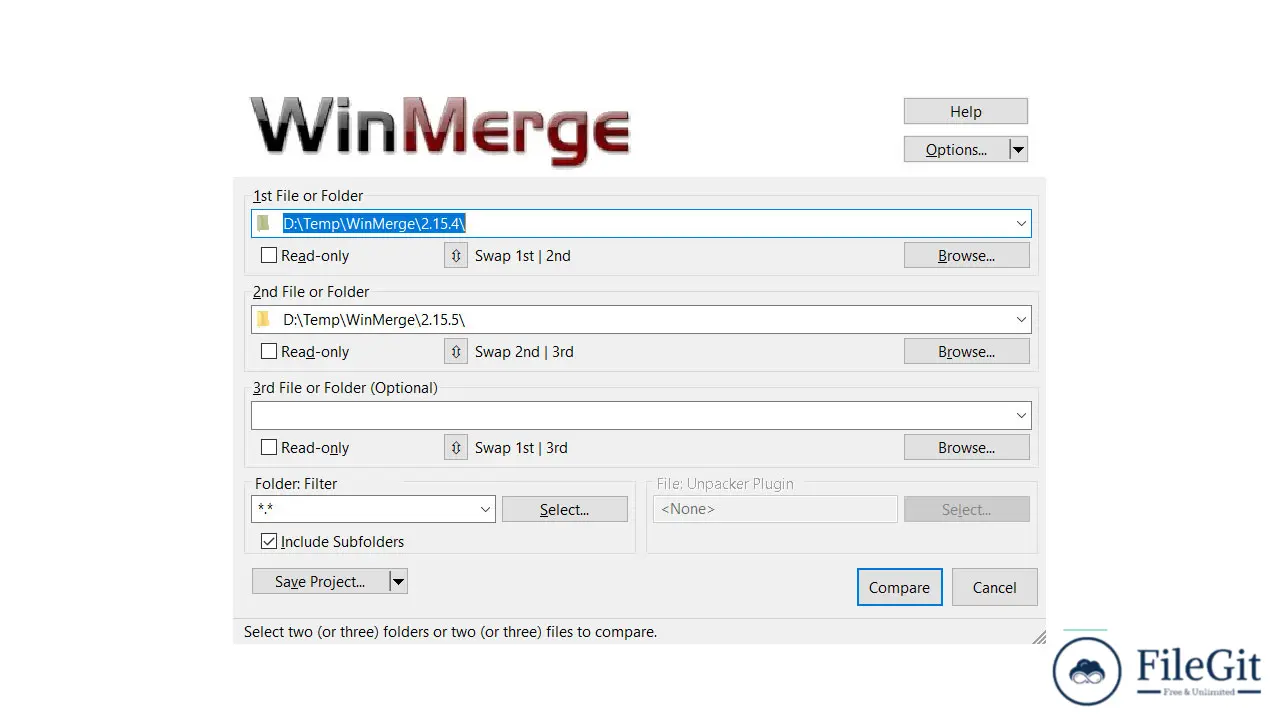Open the Help button
The height and width of the screenshot is (720, 1280).
point(966,112)
